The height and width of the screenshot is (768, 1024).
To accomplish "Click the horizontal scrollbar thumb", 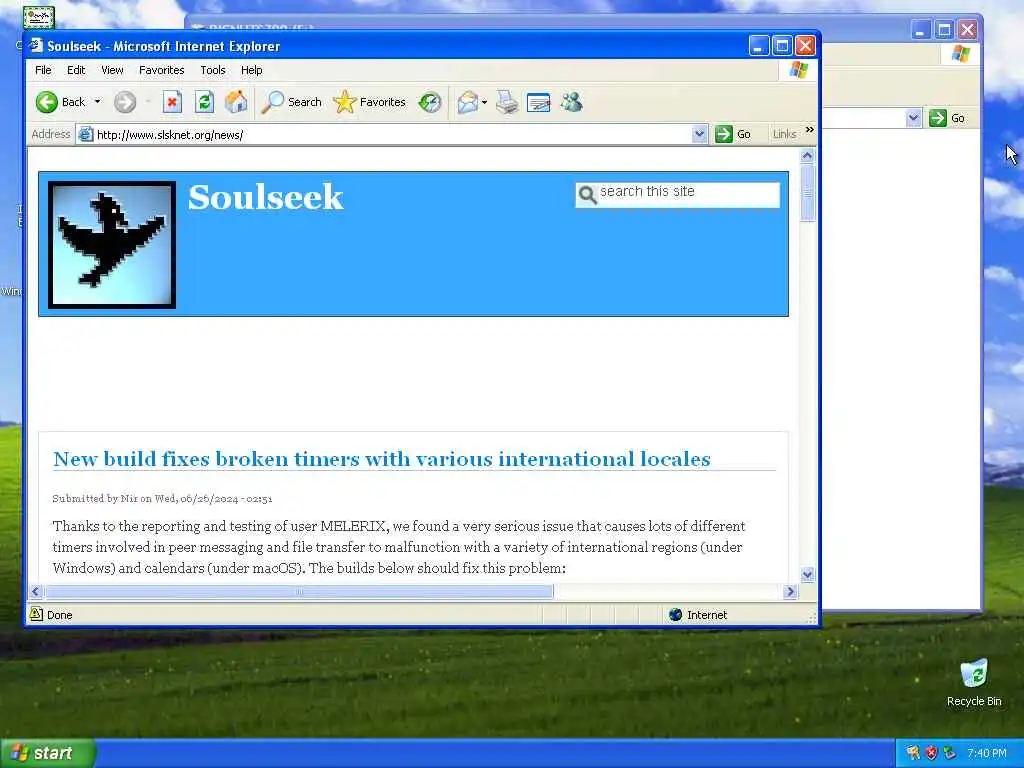I will pos(299,592).
